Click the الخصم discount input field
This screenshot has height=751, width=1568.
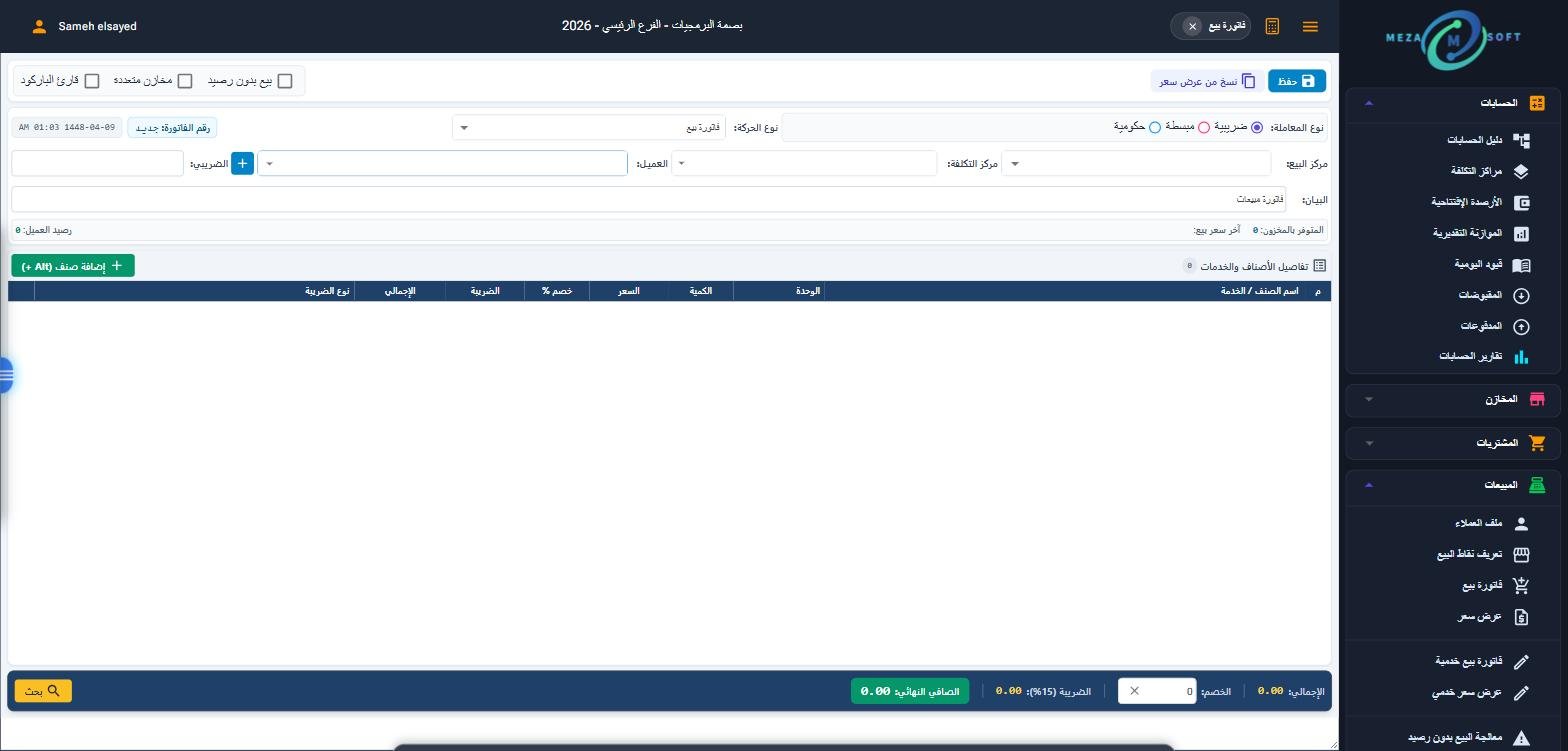[x=1157, y=691]
